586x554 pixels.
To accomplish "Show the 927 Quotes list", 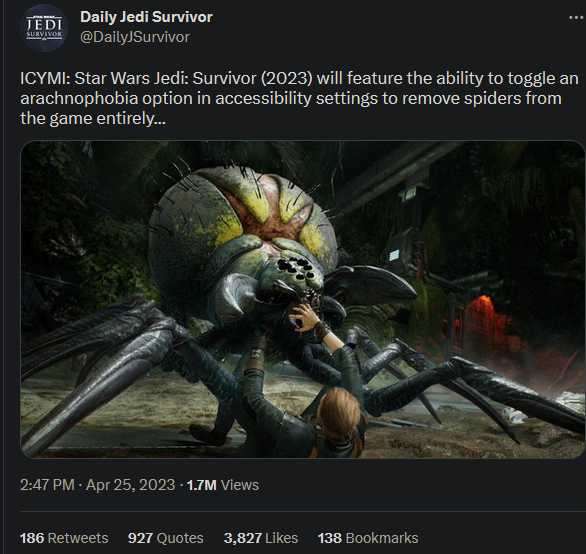I will [x=166, y=538].
